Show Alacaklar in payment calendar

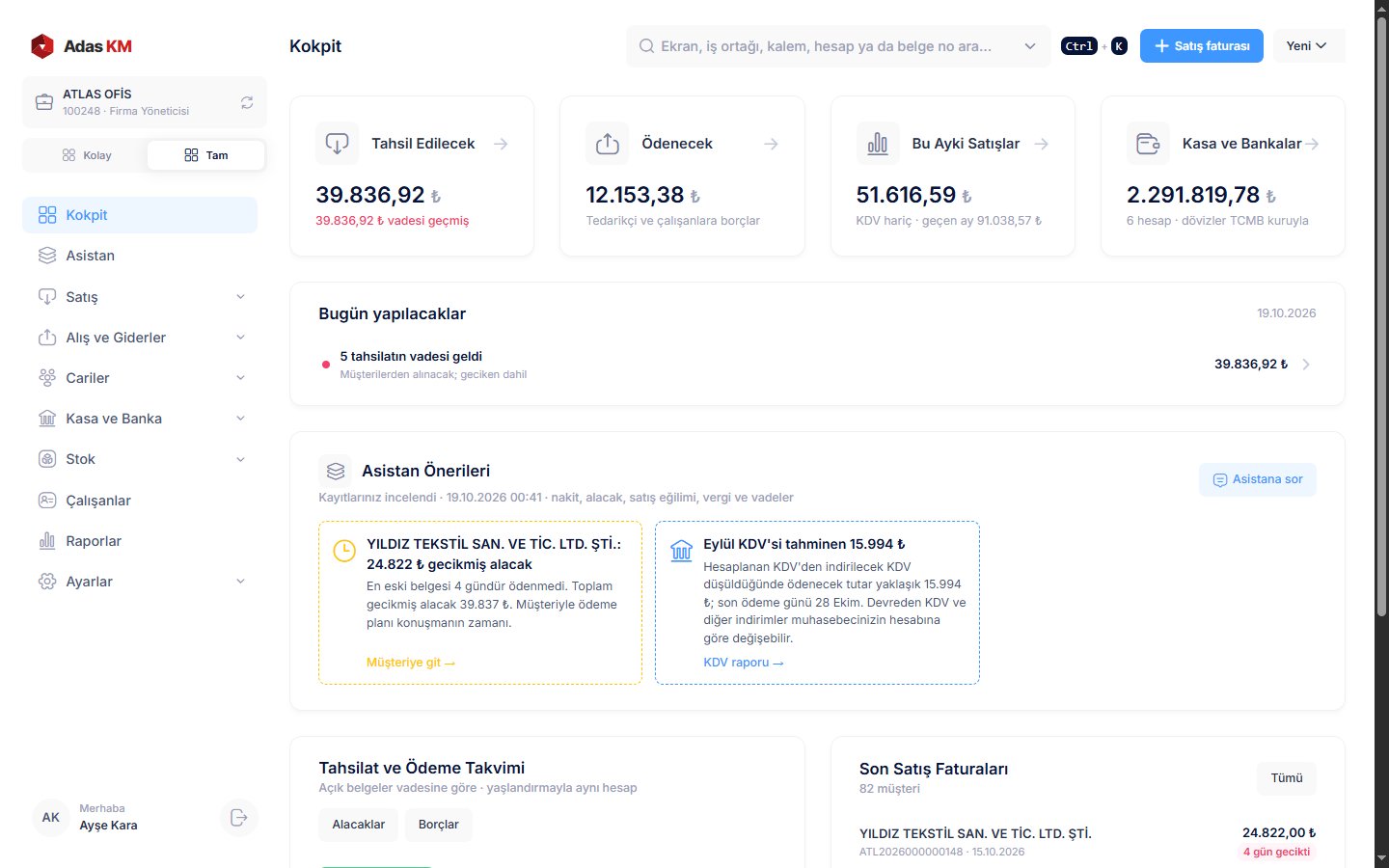358,825
